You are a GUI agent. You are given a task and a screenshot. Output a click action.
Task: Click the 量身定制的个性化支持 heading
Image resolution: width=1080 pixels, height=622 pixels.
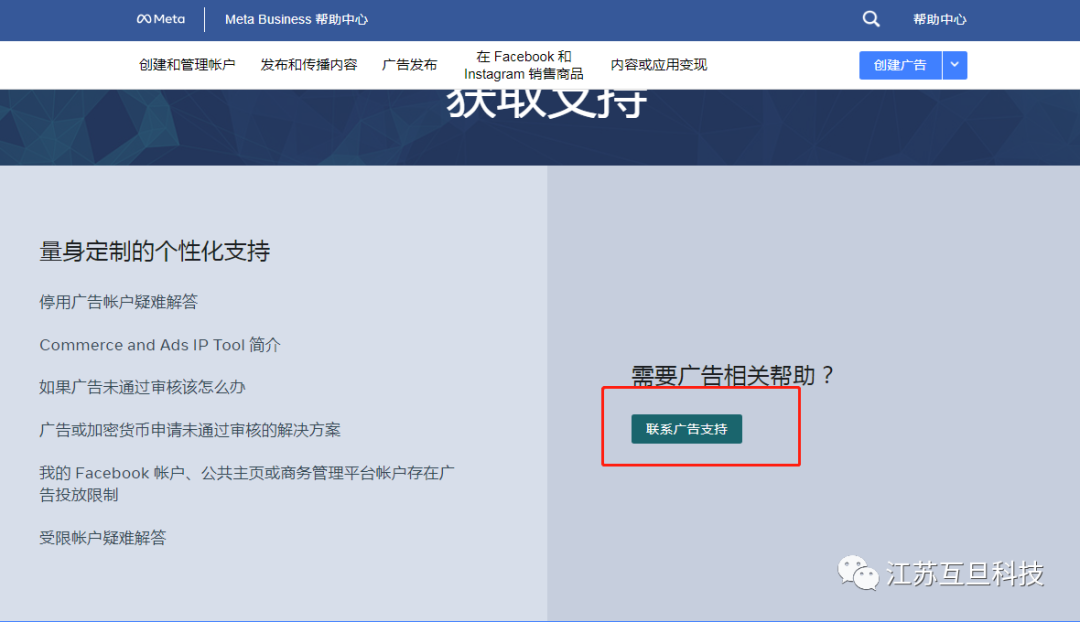tap(154, 251)
